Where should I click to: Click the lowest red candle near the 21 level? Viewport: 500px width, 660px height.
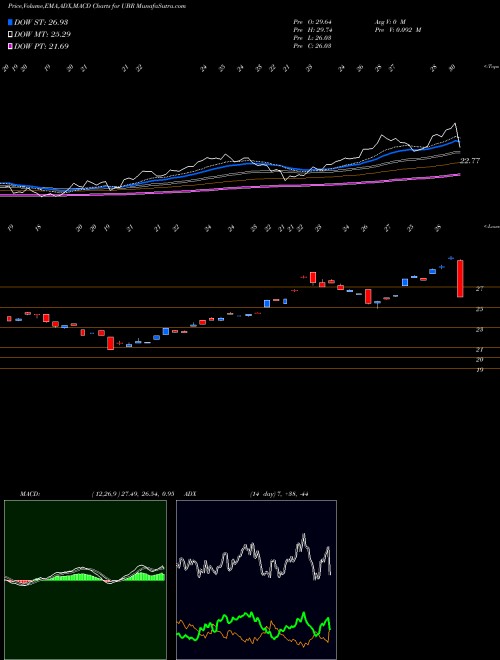(111, 343)
